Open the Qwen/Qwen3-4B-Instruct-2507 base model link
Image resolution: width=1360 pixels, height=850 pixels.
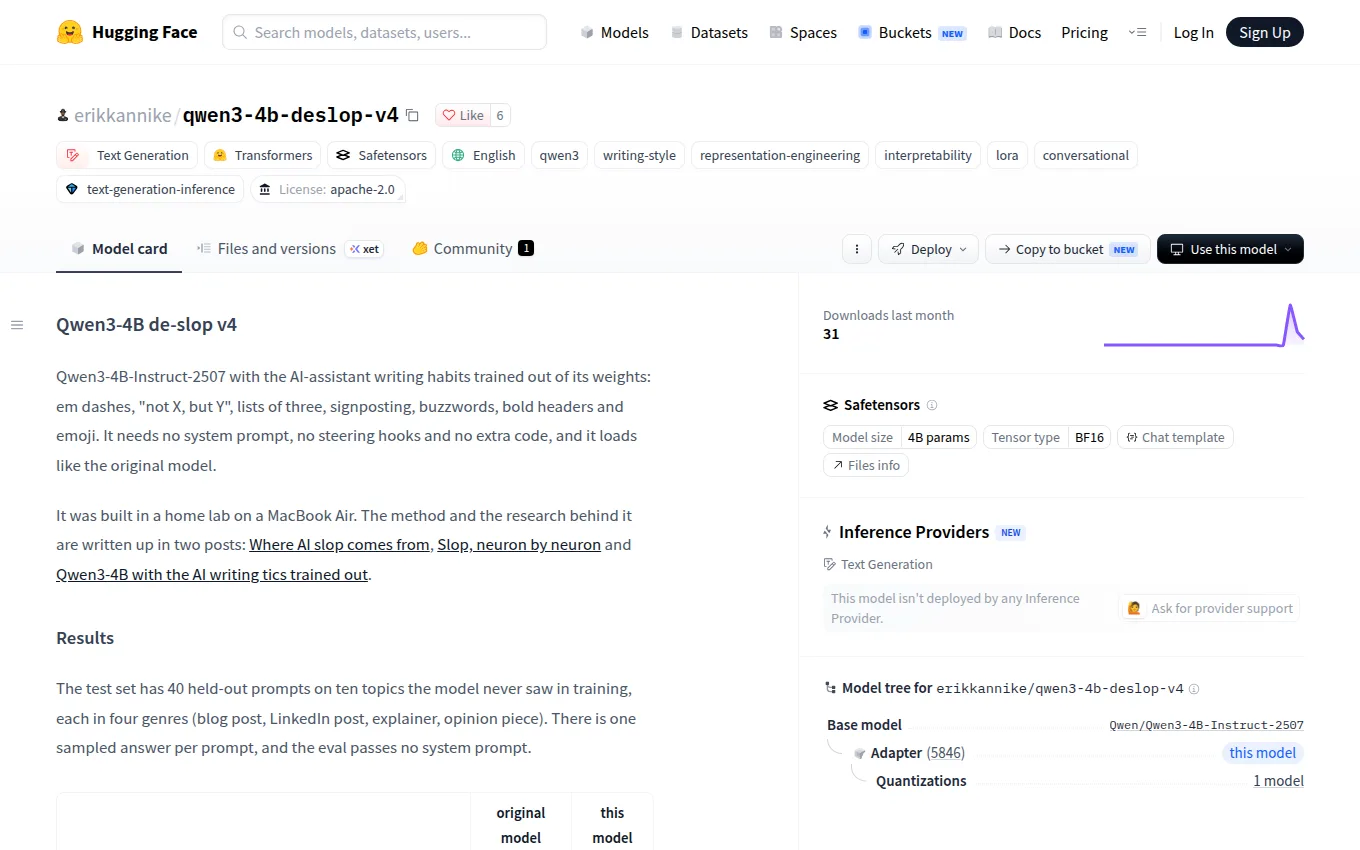pos(1206,725)
